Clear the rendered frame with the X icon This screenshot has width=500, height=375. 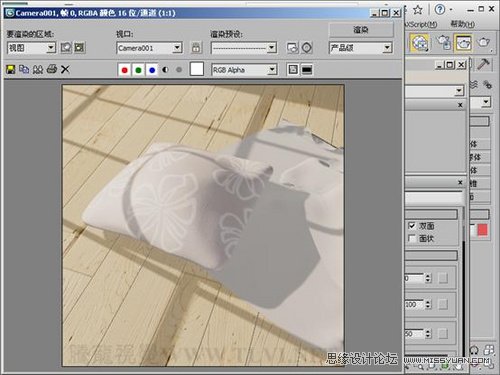tap(65, 69)
